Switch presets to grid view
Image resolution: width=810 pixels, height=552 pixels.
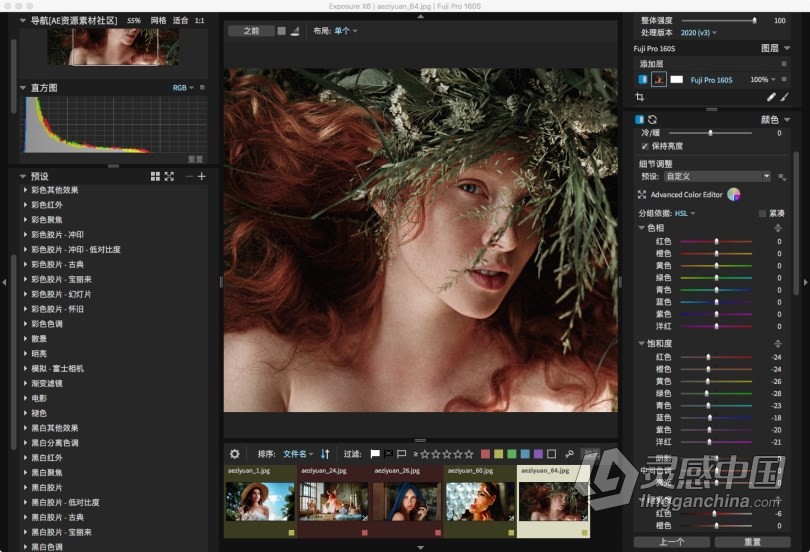pos(155,177)
